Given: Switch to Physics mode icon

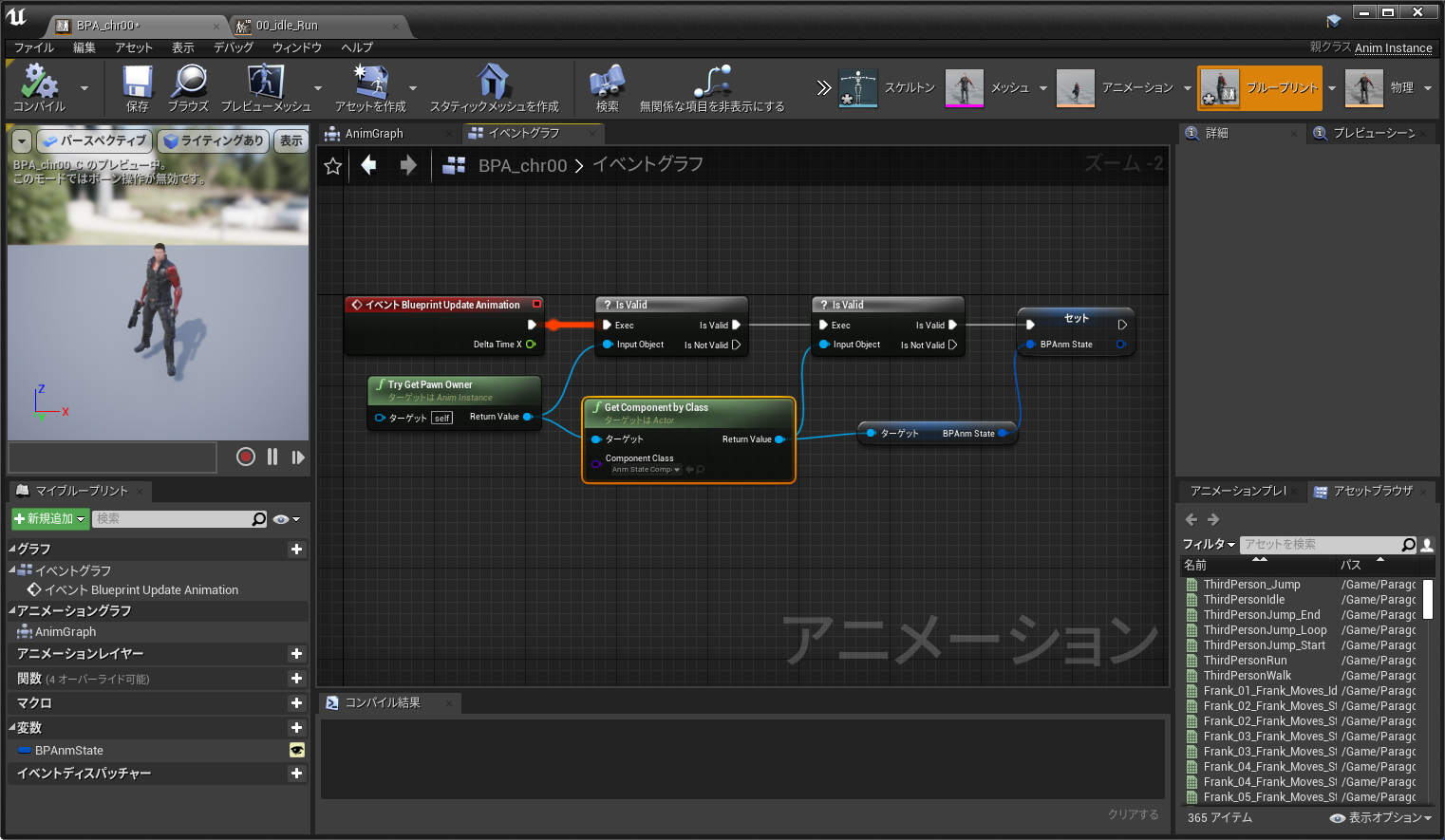Looking at the screenshot, I should click(1364, 88).
